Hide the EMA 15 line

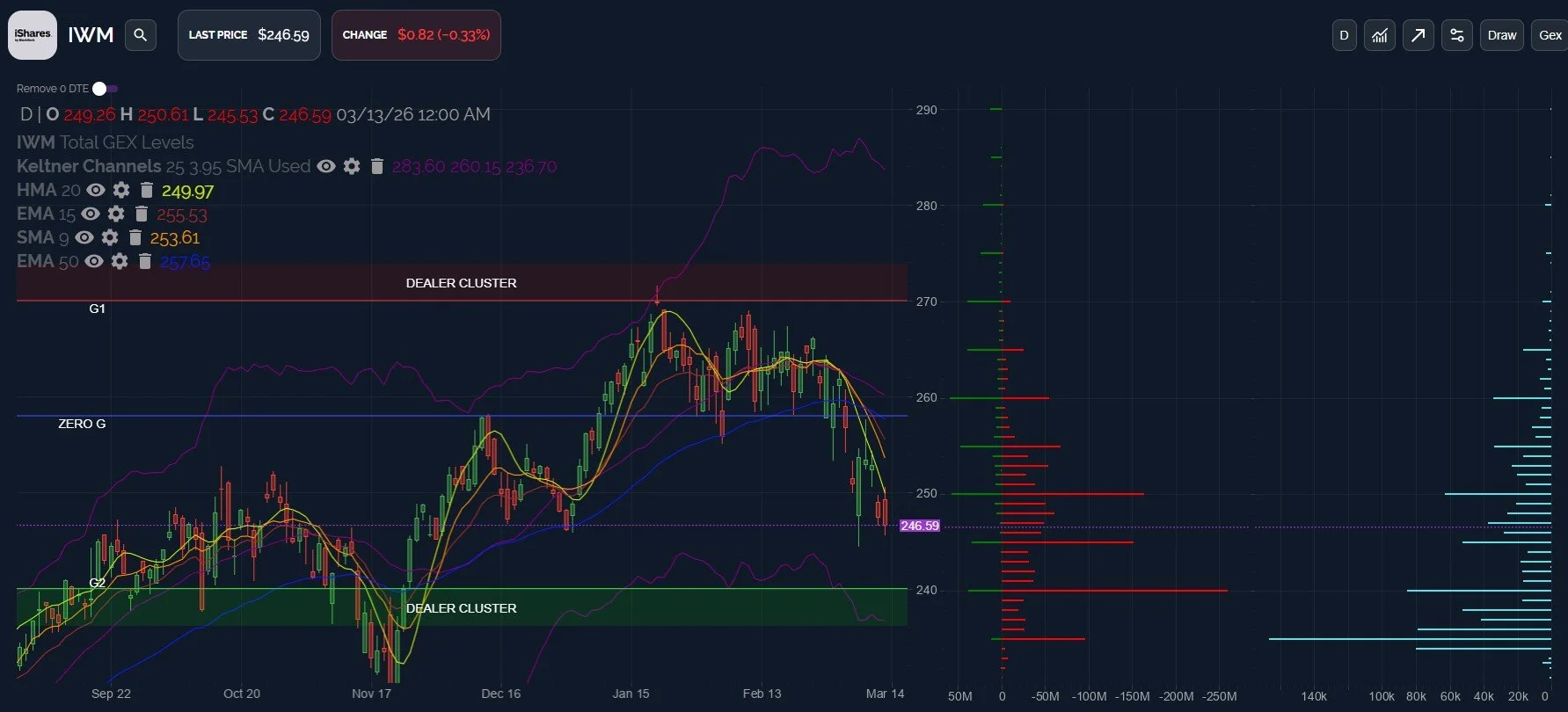pos(91,214)
